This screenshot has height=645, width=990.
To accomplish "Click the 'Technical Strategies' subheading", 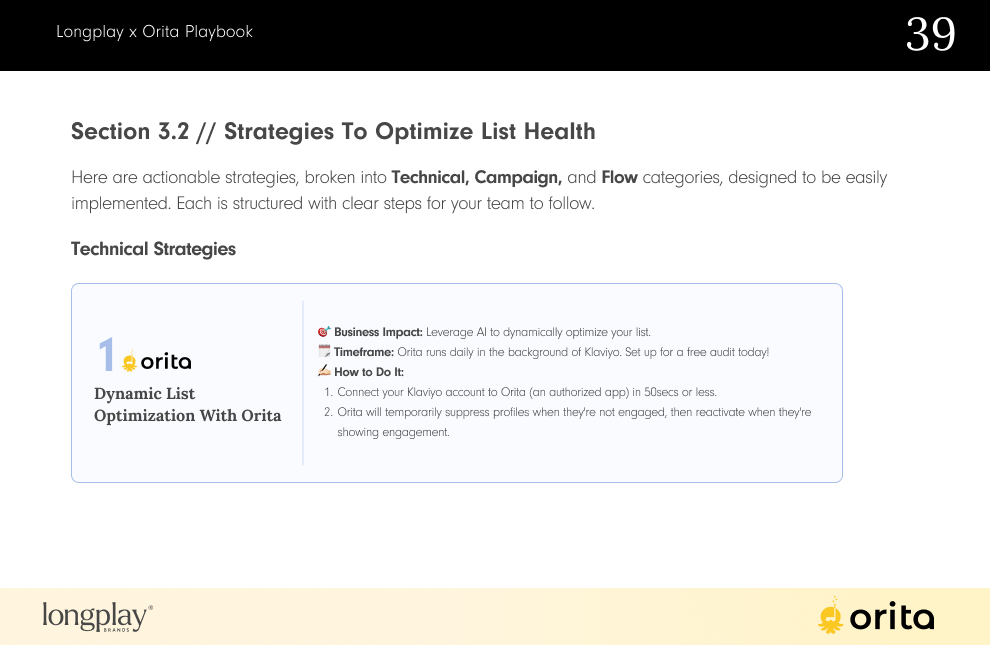I will click(153, 249).
